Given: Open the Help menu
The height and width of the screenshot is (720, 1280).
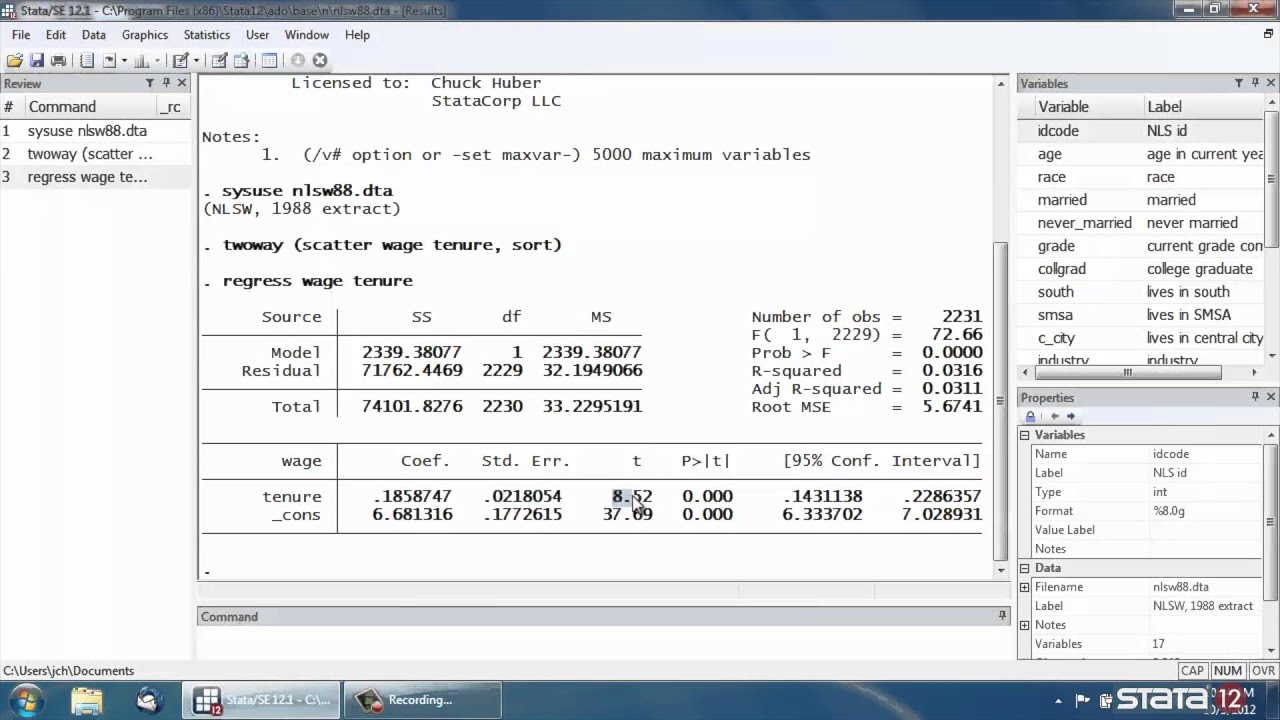Looking at the screenshot, I should 357,34.
